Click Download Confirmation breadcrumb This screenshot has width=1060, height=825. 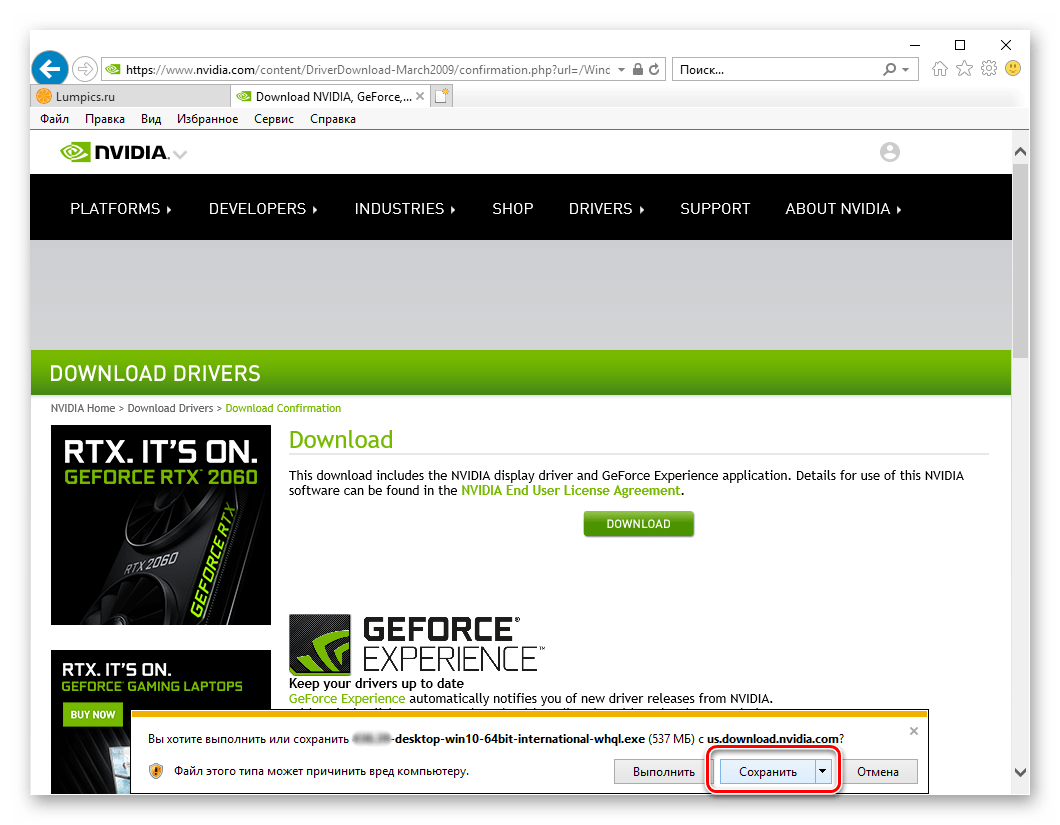click(x=283, y=408)
